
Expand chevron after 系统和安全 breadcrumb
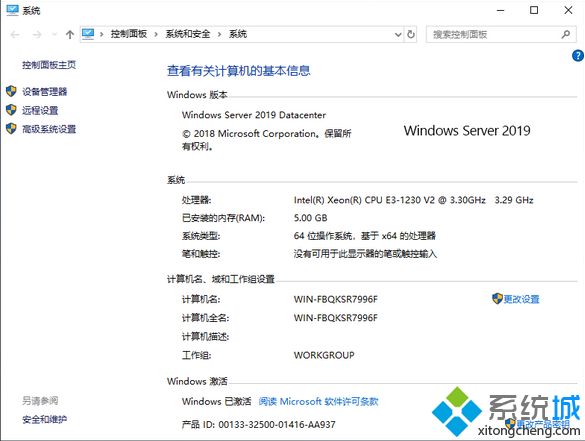[x=219, y=34]
